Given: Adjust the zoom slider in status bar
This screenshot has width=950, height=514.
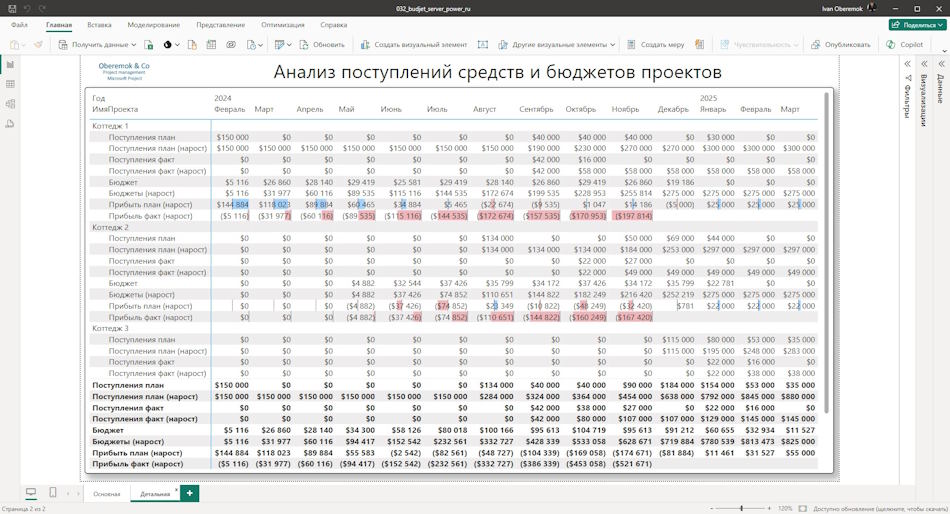Looking at the screenshot, I should coord(742,509).
